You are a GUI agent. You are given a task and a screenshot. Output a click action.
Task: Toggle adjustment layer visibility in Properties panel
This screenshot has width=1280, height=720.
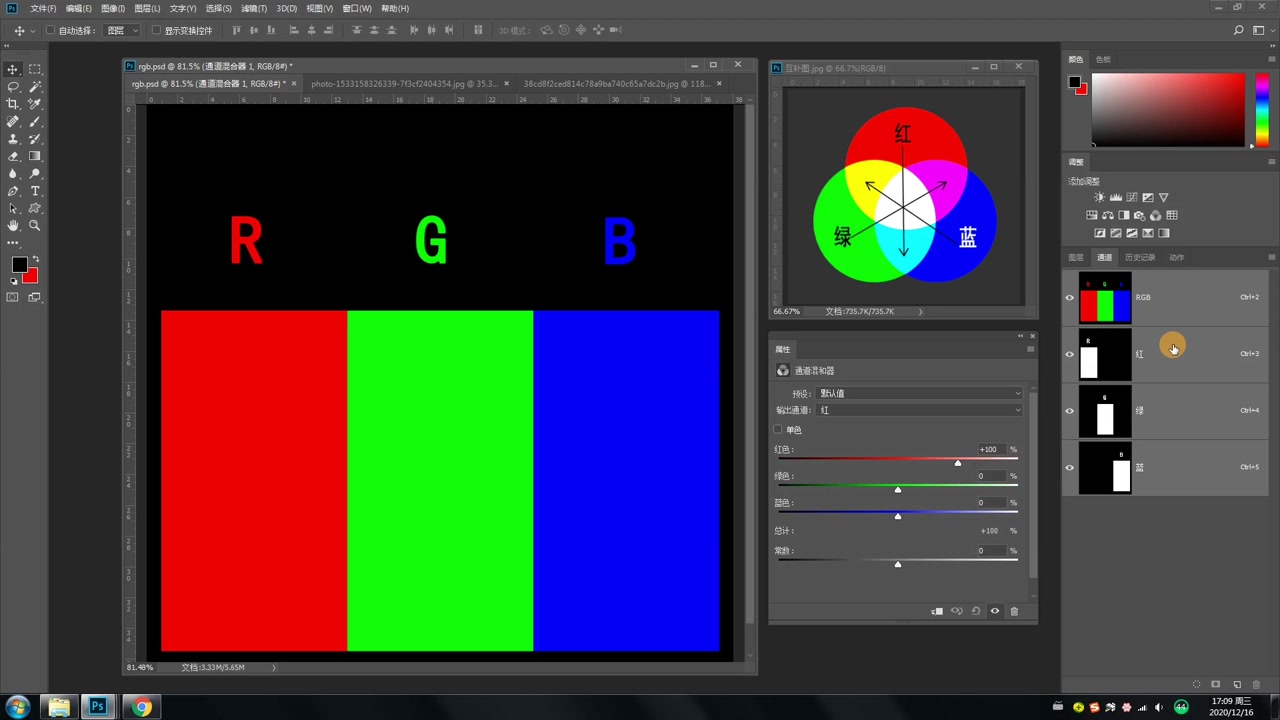(x=994, y=611)
